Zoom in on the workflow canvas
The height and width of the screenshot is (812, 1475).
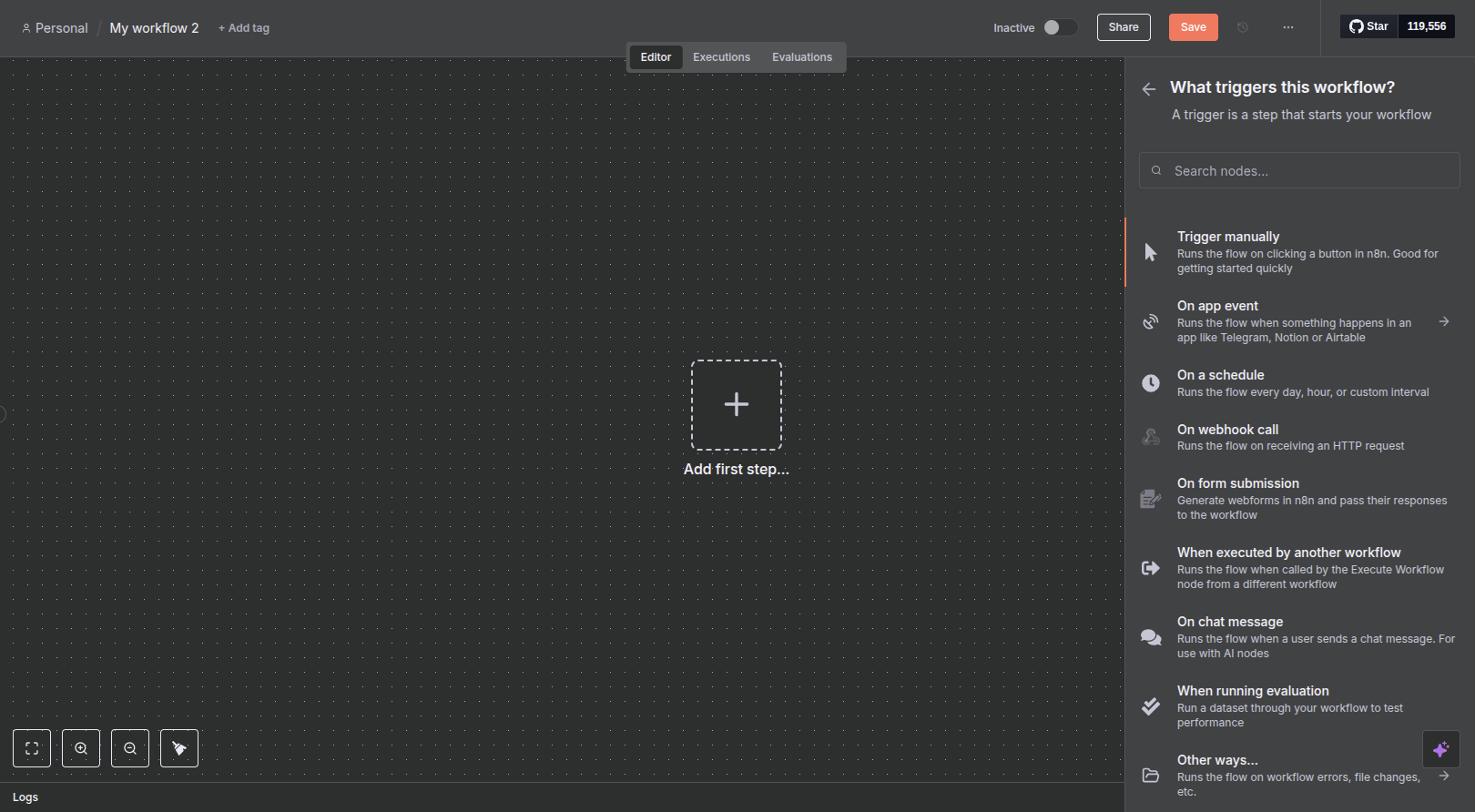tap(81, 748)
